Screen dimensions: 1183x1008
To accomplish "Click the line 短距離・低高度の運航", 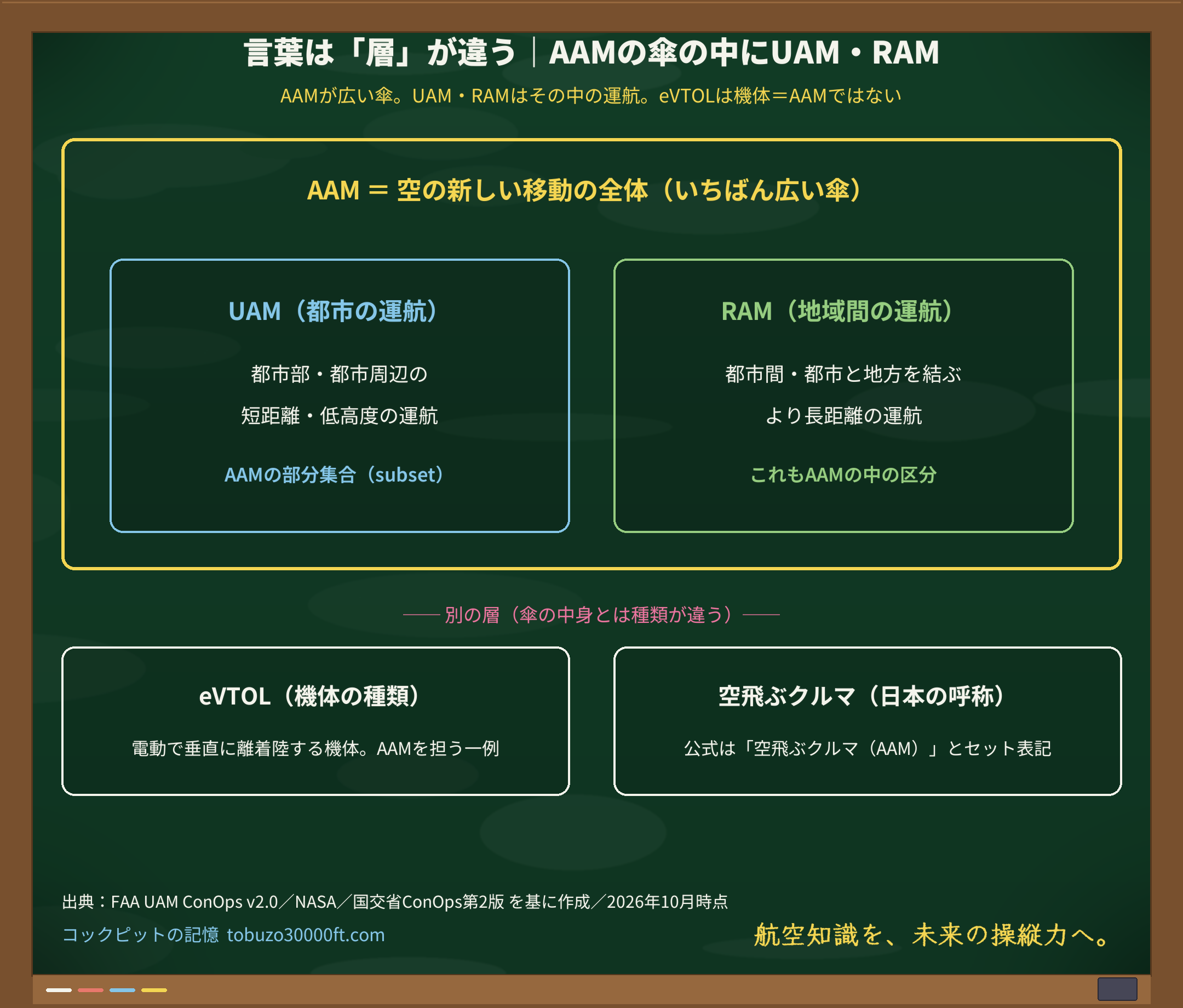I will pos(339,416).
